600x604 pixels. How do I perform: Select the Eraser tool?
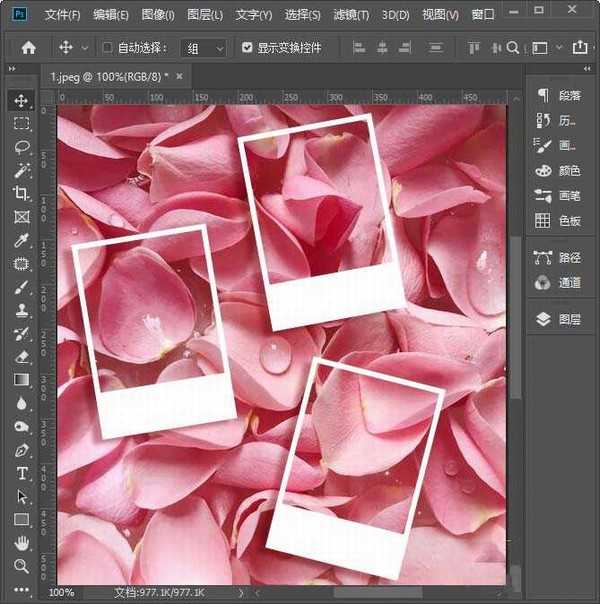tap(21, 356)
